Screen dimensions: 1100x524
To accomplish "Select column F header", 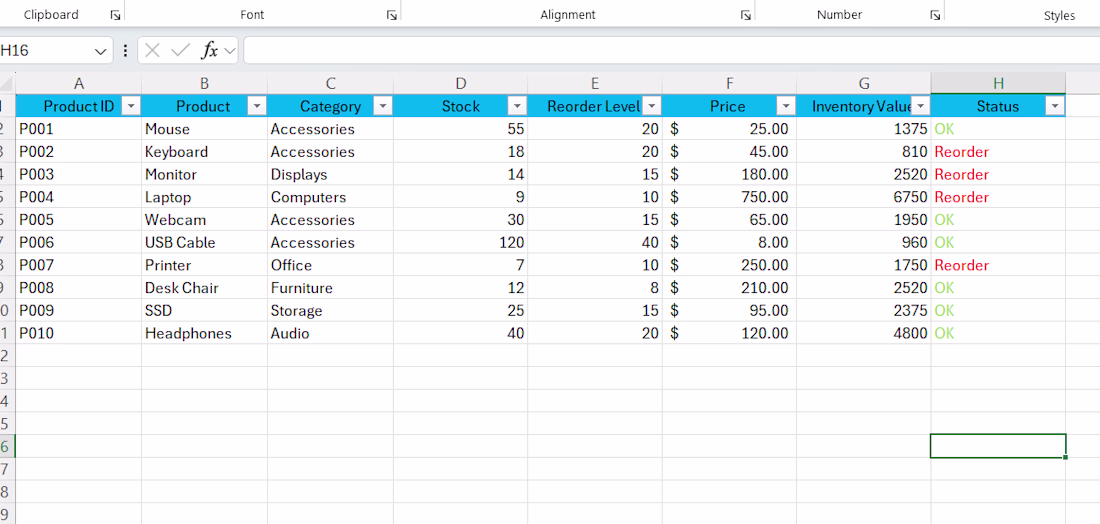I will tap(730, 83).
